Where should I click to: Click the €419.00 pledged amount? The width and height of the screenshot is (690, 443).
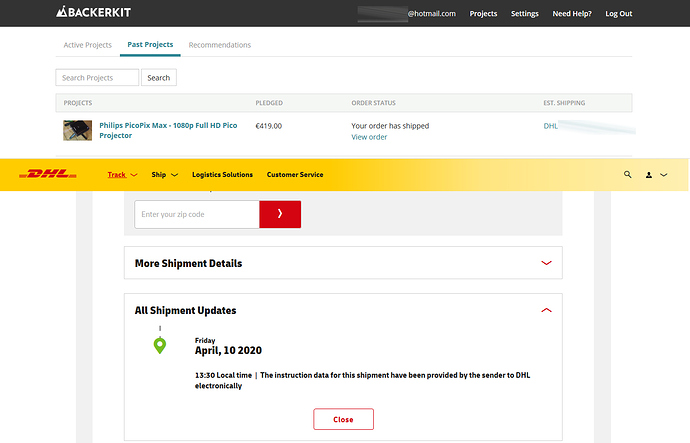(x=268, y=126)
